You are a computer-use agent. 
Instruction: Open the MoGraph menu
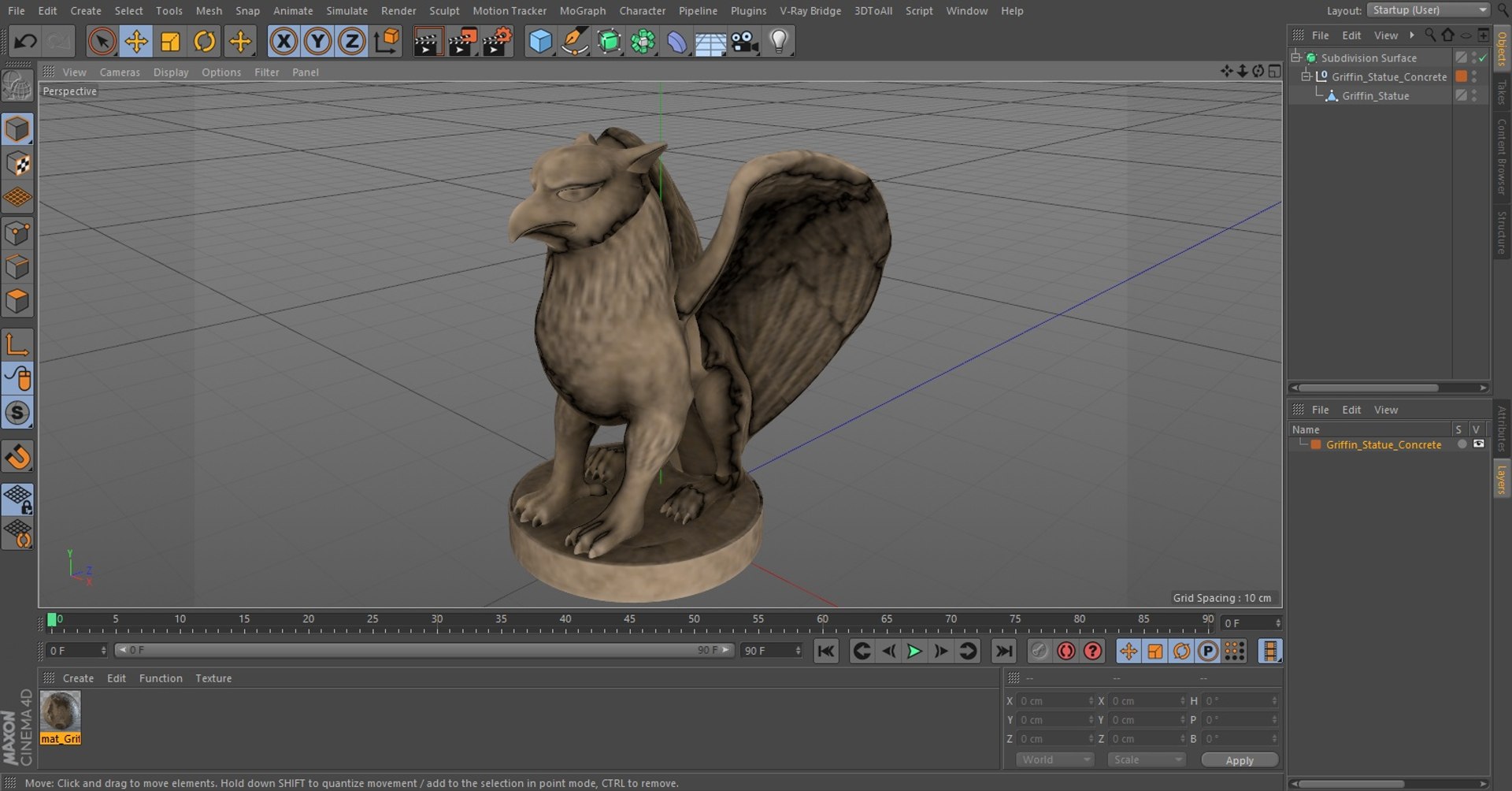[583, 11]
